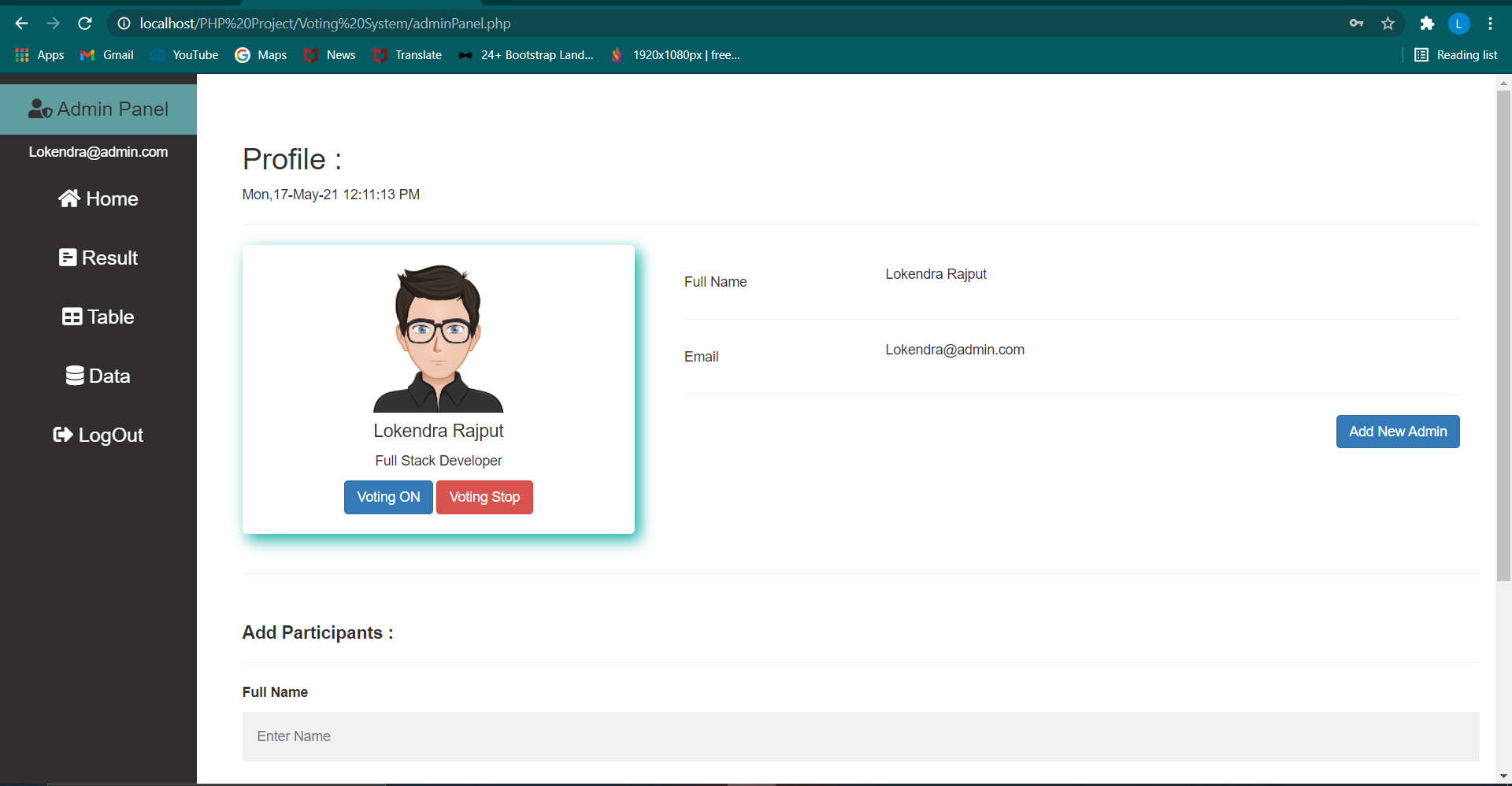
Task: Open the Gmail bookmark
Action: (x=106, y=55)
